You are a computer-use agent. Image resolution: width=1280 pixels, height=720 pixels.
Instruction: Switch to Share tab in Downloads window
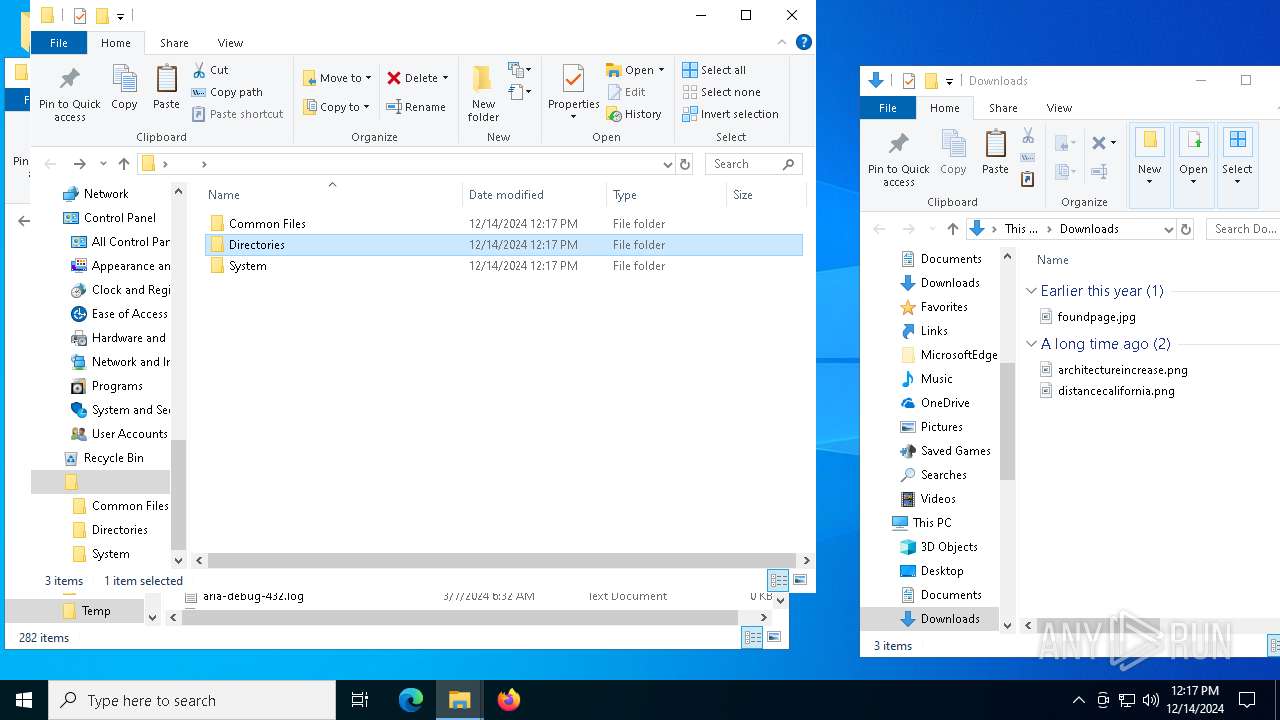(x=1003, y=108)
